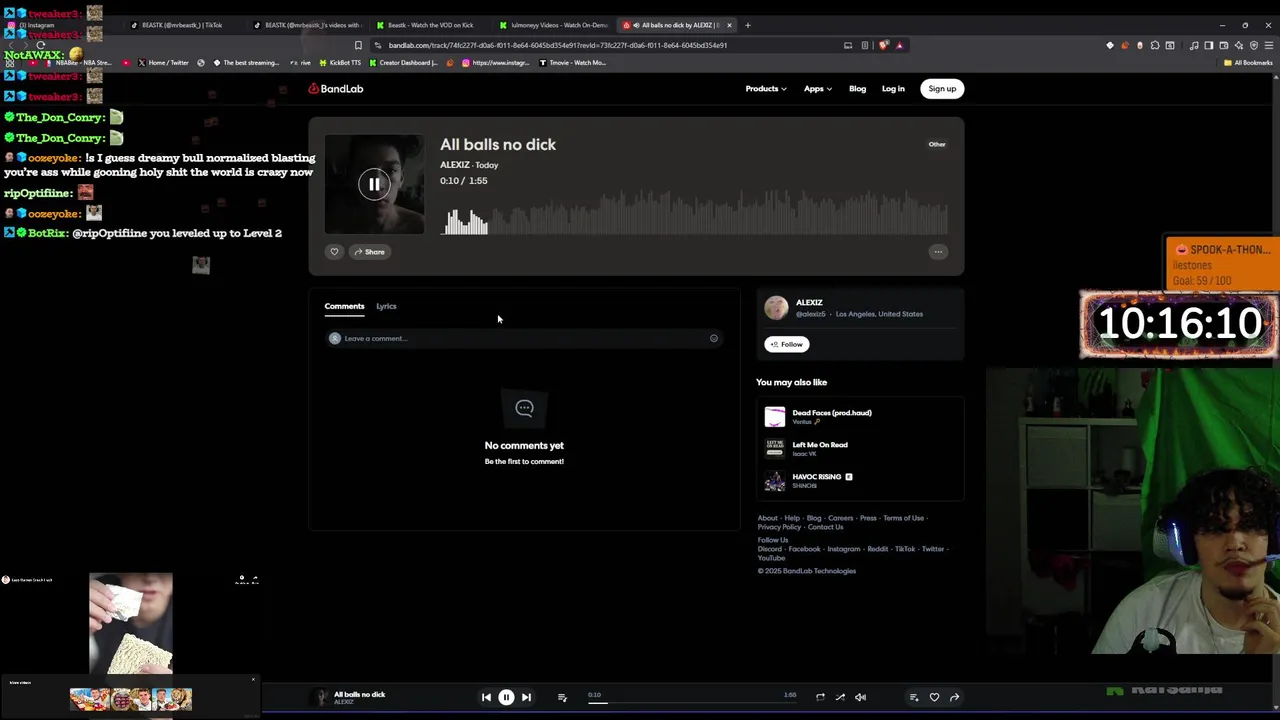The height and width of the screenshot is (720, 1280).
Task: Open the BandLab logo home link
Action: [336, 89]
